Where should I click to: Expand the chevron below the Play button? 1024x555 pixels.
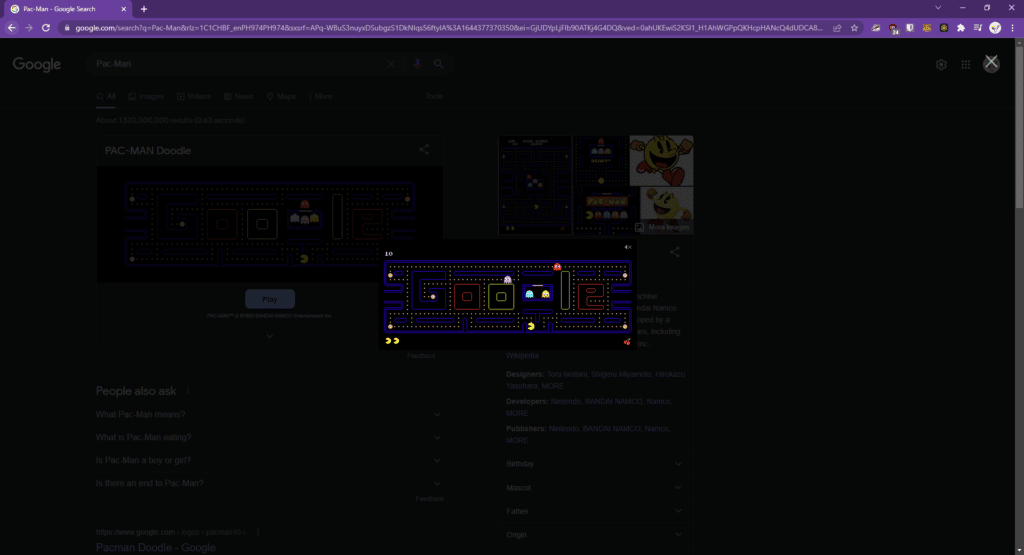coord(270,336)
